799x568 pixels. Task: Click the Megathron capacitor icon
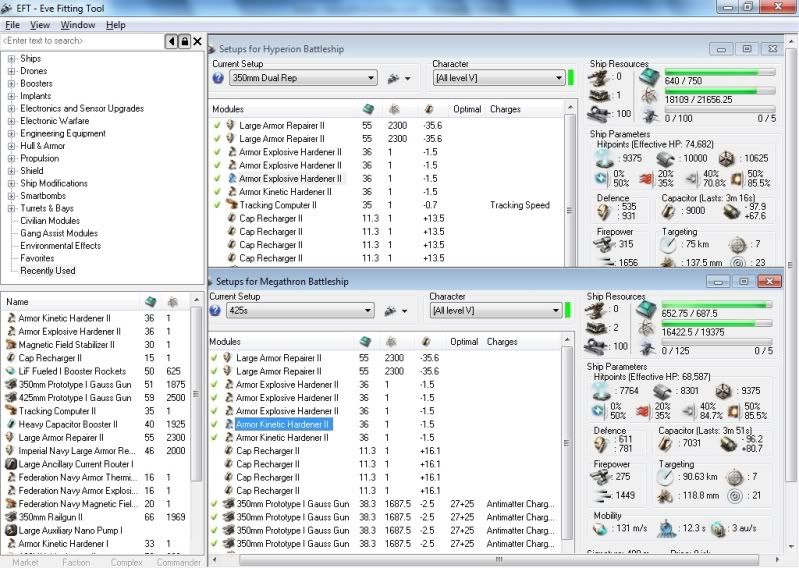click(664, 444)
